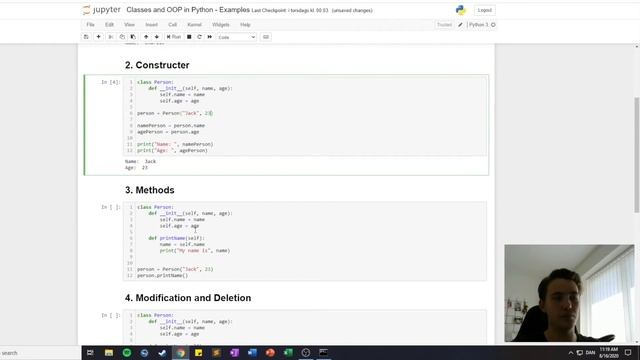Open OneNote from the taskbar

coord(234,353)
